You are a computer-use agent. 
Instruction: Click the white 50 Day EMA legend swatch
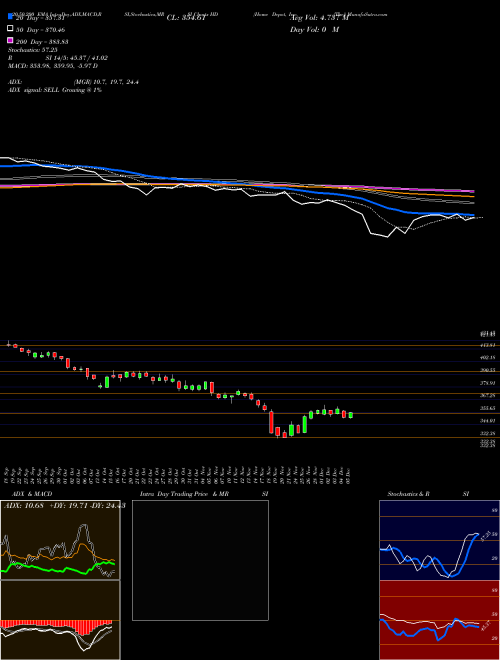click(10, 29)
